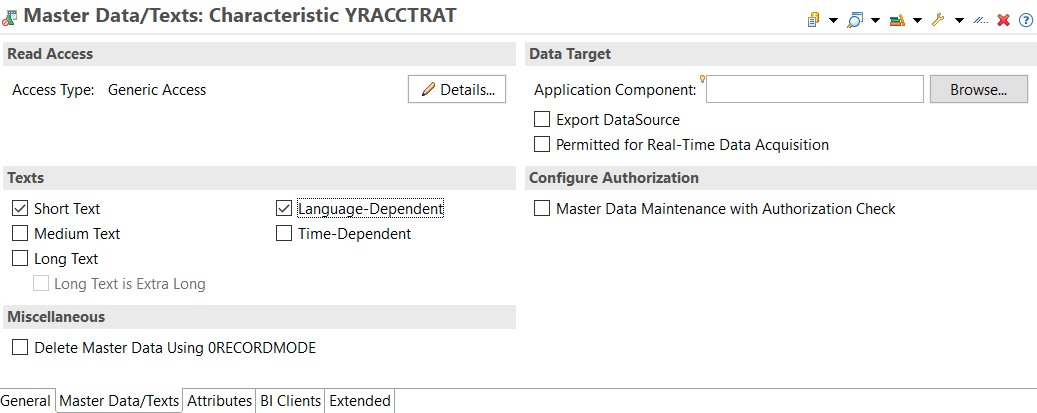Screen dimensions: 1037x413
Task: Expand the dropdown arrow beside the wrench icon
Action: [959, 20]
